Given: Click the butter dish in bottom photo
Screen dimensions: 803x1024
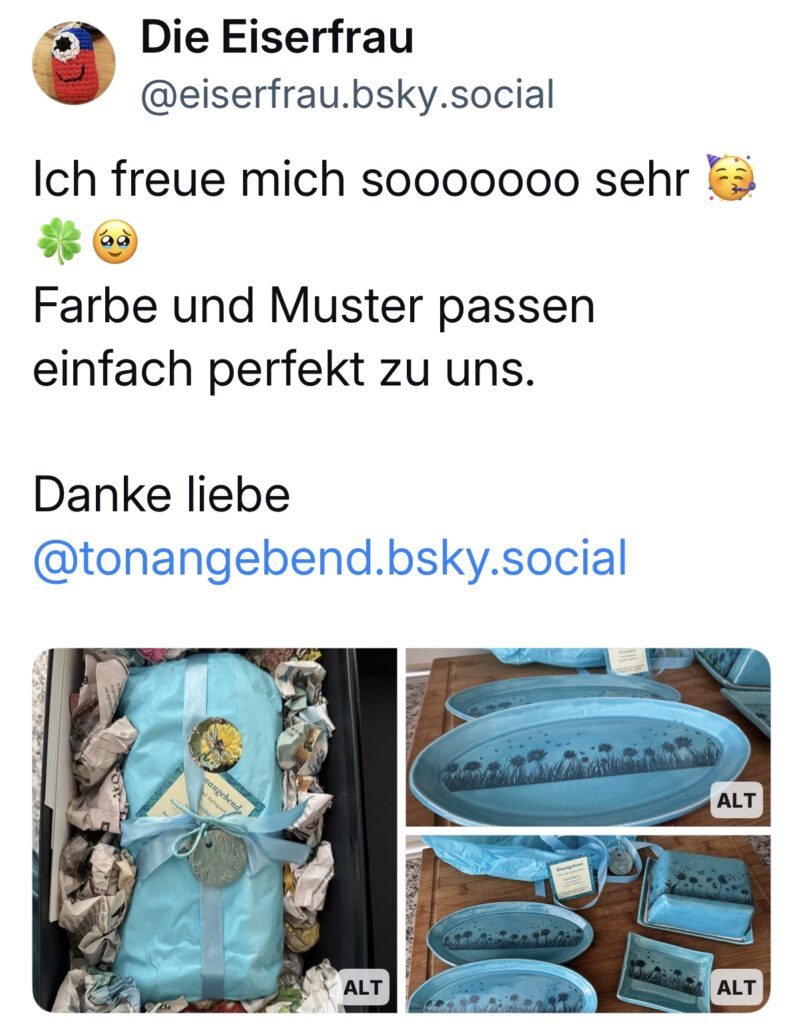Looking at the screenshot, I should coord(699,895).
